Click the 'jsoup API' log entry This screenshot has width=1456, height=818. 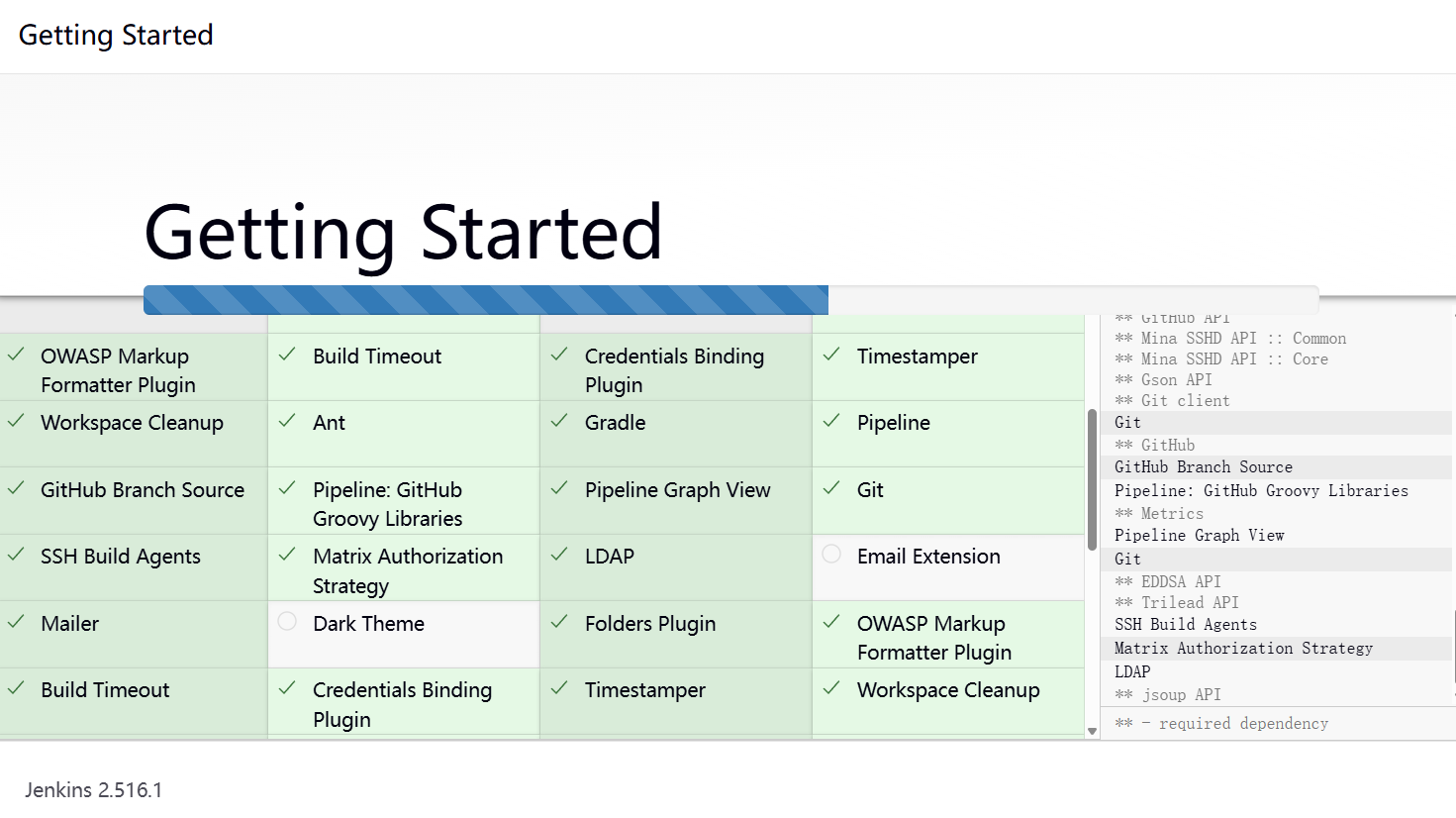(1168, 695)
